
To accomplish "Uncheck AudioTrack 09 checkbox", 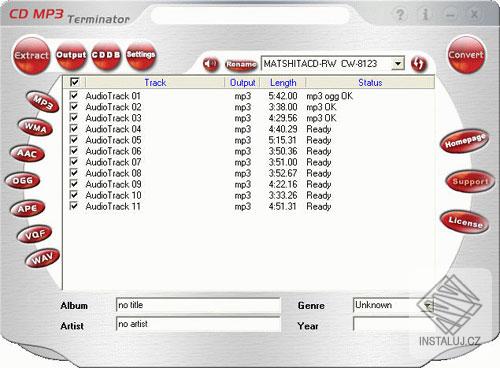I will [x=74, y=184].
